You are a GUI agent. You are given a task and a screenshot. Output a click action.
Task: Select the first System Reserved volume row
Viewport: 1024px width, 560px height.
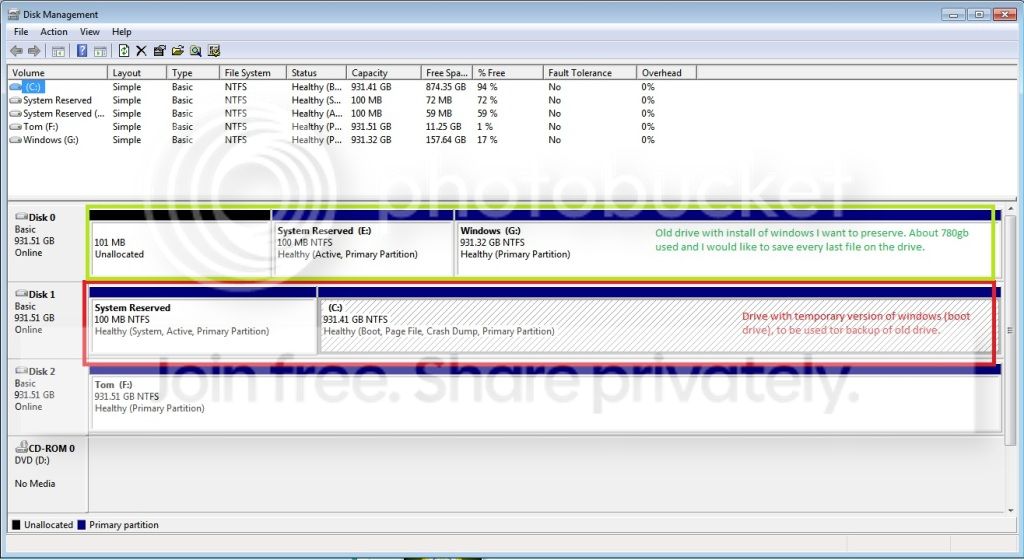tap(353, 100)
